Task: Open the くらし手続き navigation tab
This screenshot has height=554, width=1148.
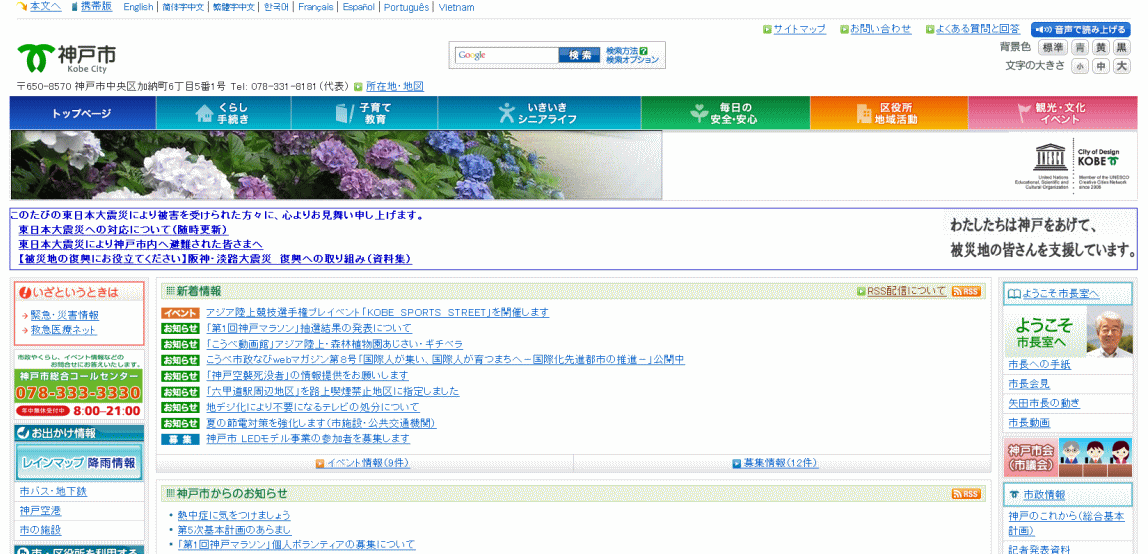Action: pyautogui.click(x=223, y=113)
